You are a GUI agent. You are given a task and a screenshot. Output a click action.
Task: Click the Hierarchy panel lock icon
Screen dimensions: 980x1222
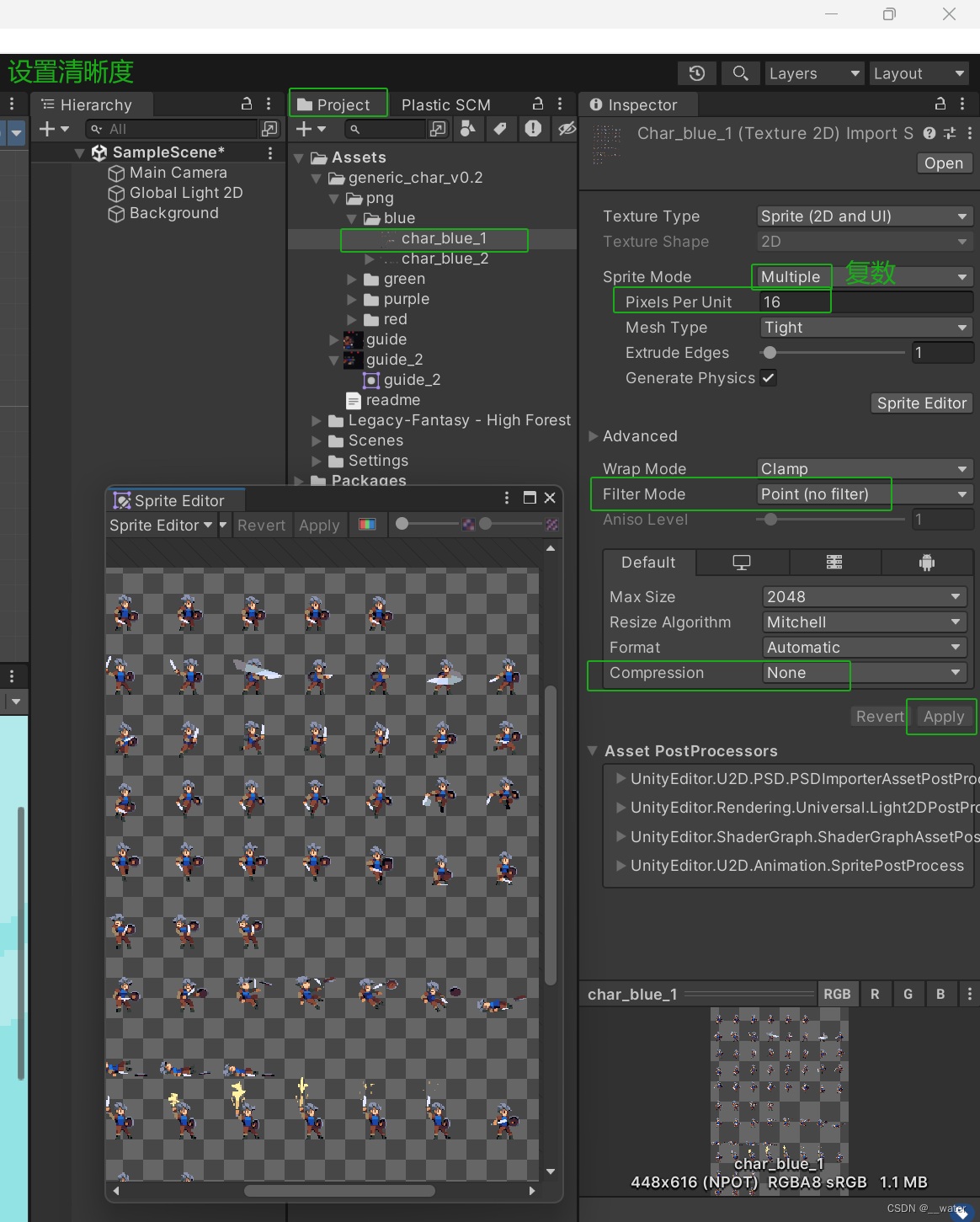(247, 104)
